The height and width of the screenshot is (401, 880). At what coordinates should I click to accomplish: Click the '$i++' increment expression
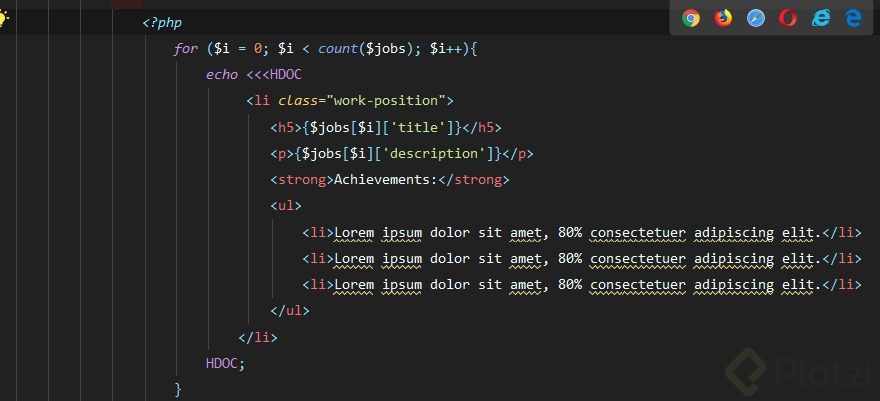click(x=446, y=49)
